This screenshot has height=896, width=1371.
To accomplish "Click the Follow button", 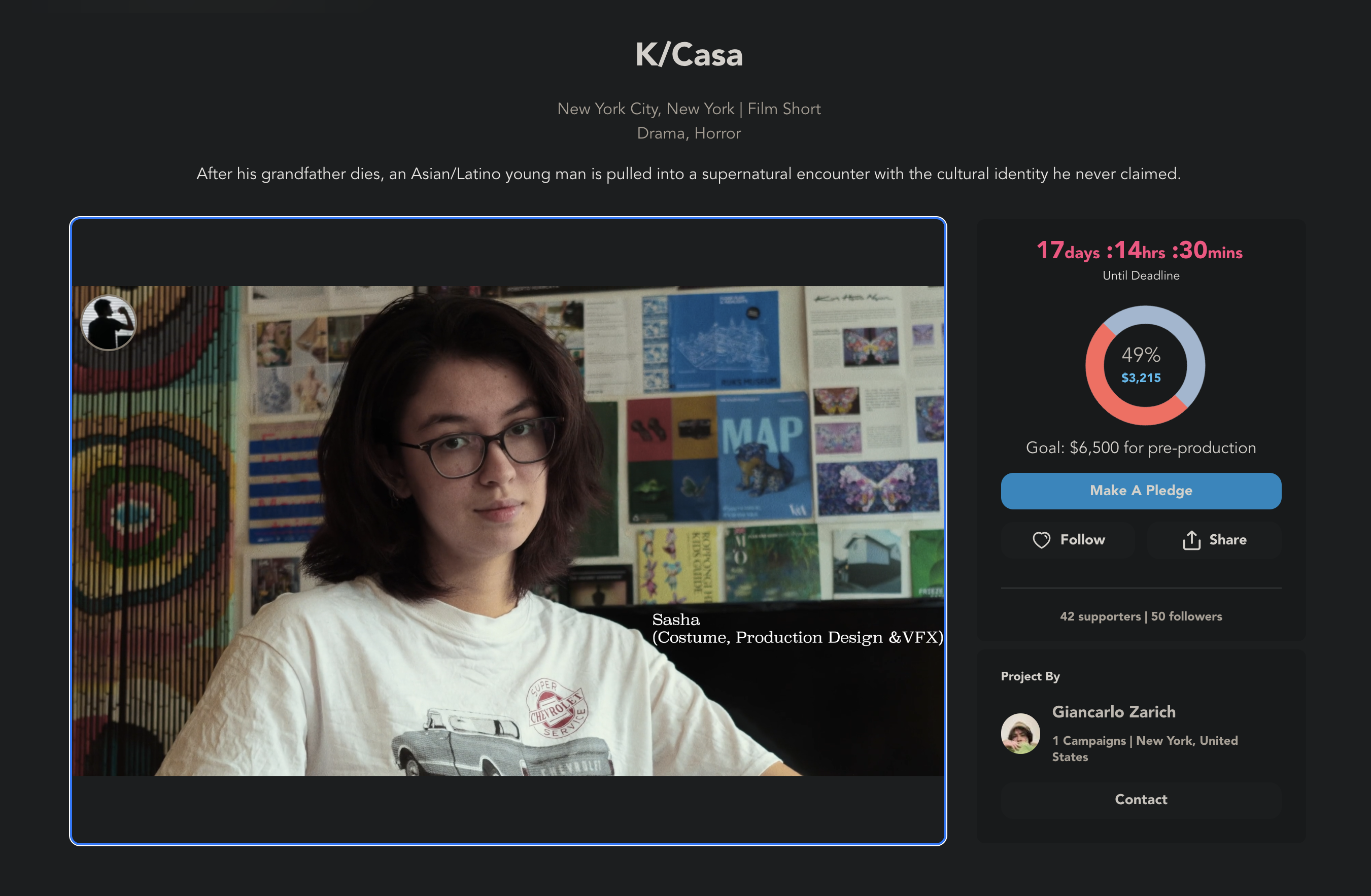I will [x=1068, y=540].
